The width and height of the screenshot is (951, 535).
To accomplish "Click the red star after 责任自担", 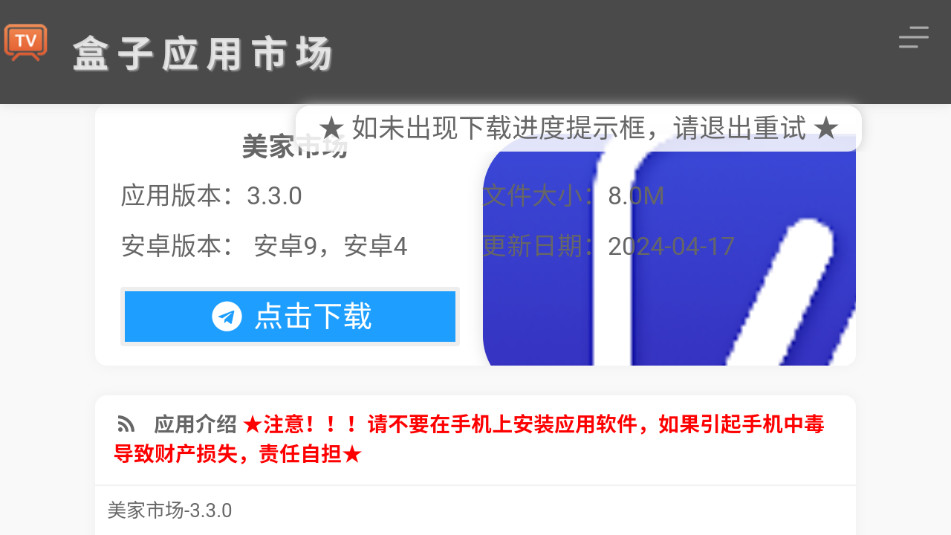I will coord(352,454).
